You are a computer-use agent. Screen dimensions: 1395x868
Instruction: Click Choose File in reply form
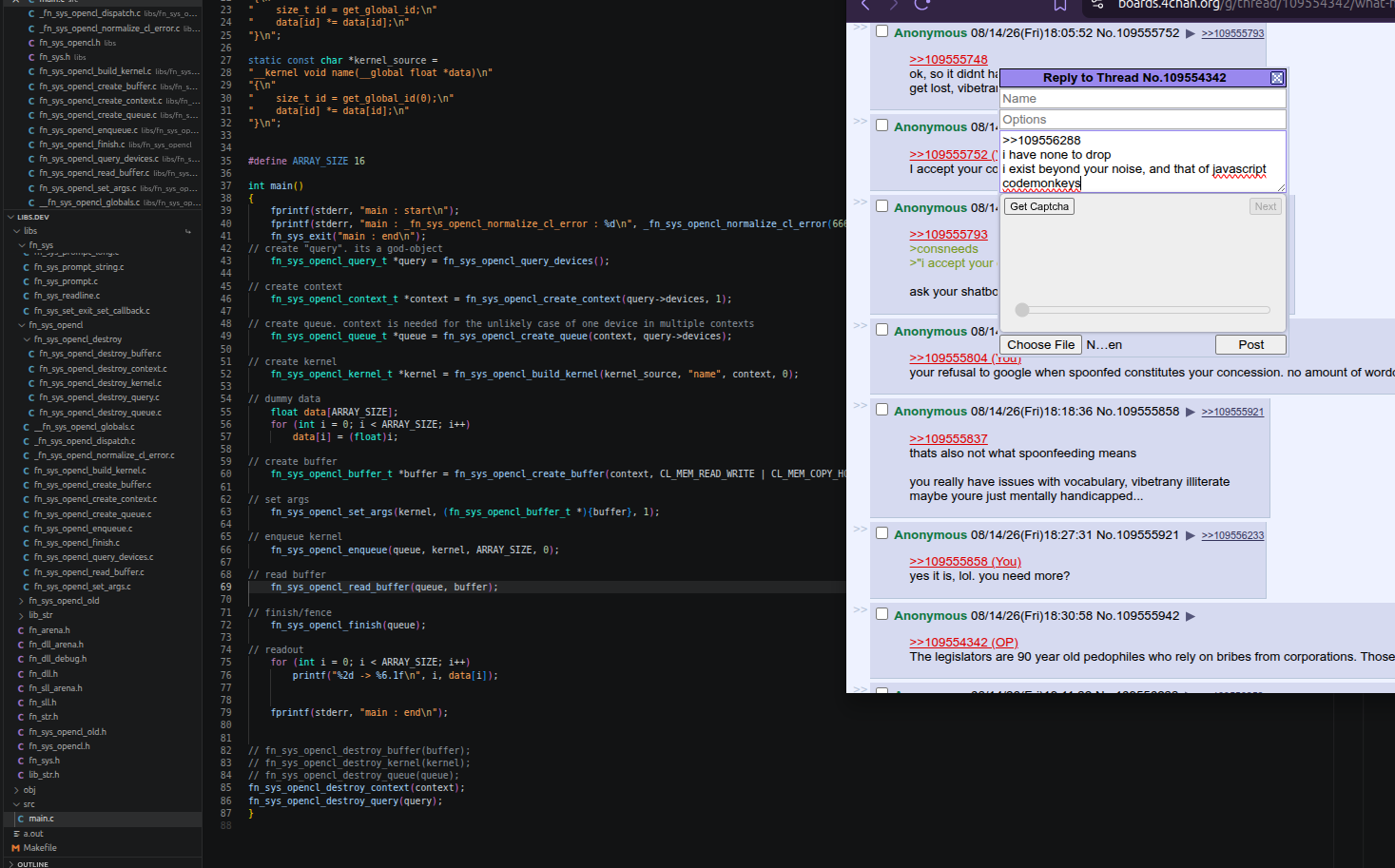1041,345
